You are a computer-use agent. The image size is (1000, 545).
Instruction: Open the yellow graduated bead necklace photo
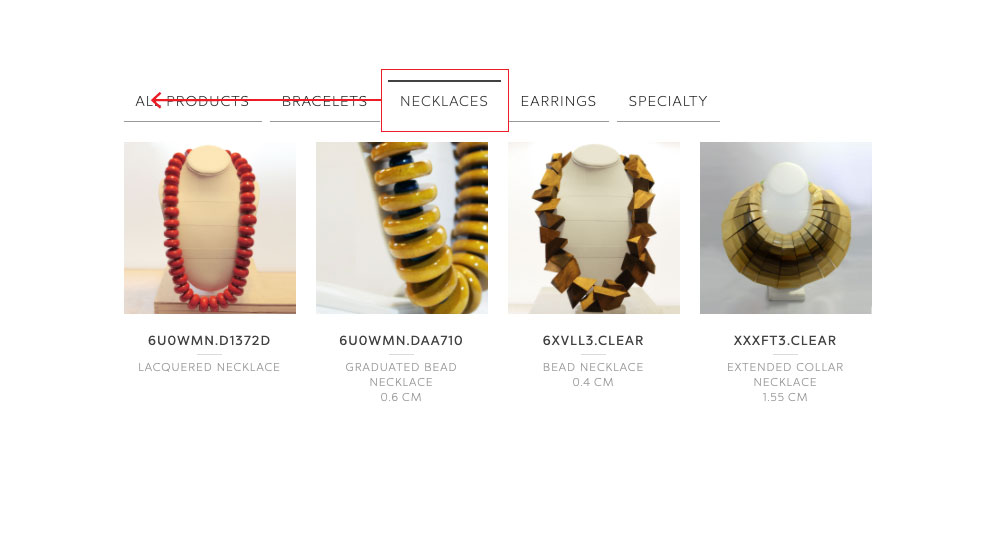pyautogui.click(x=402, y=228)
